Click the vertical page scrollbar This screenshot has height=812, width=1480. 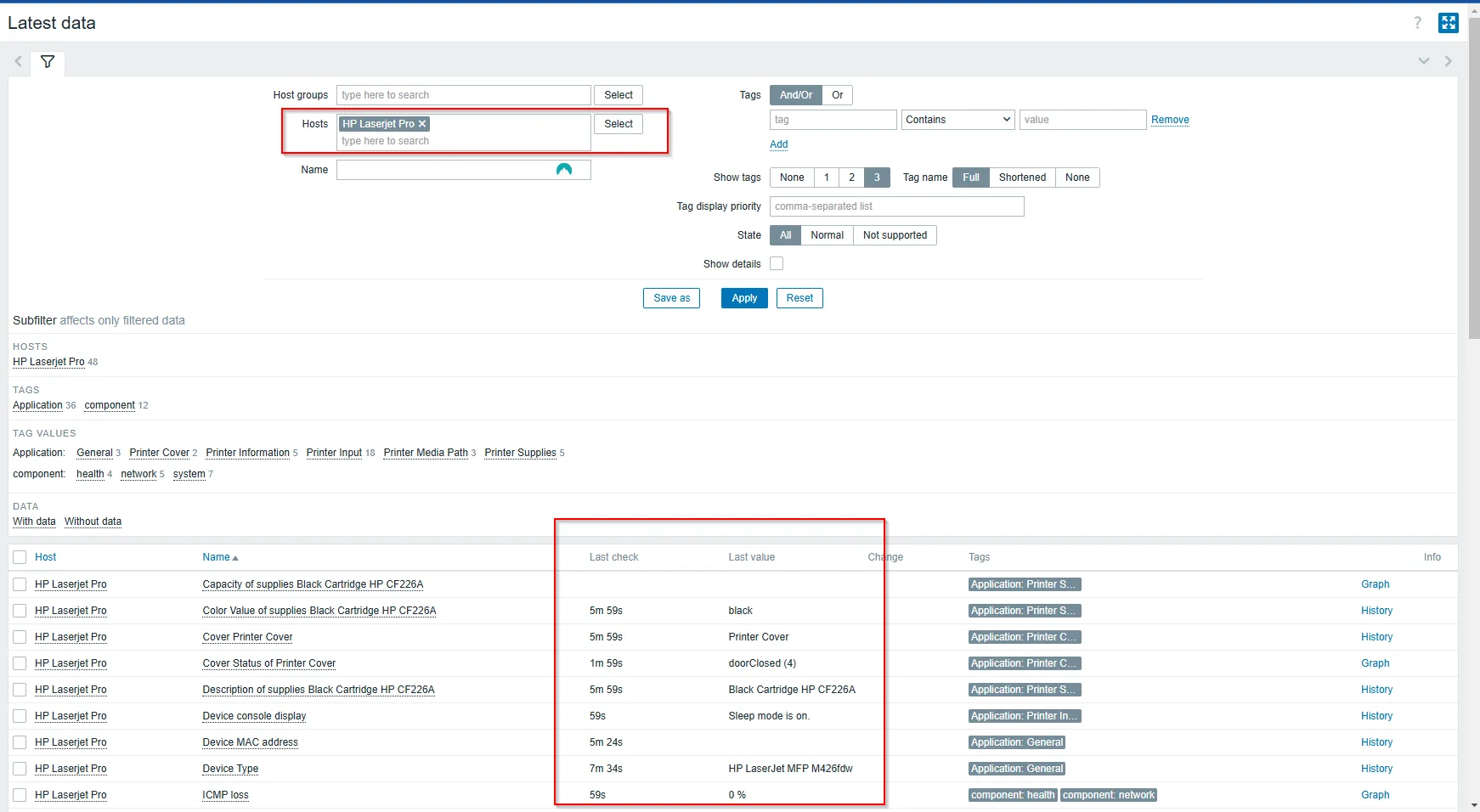click(x=1474, y=178)
